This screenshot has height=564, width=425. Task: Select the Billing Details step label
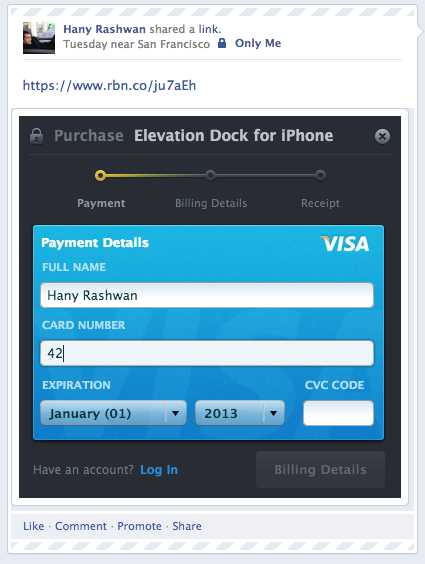(x=211, y=203)
